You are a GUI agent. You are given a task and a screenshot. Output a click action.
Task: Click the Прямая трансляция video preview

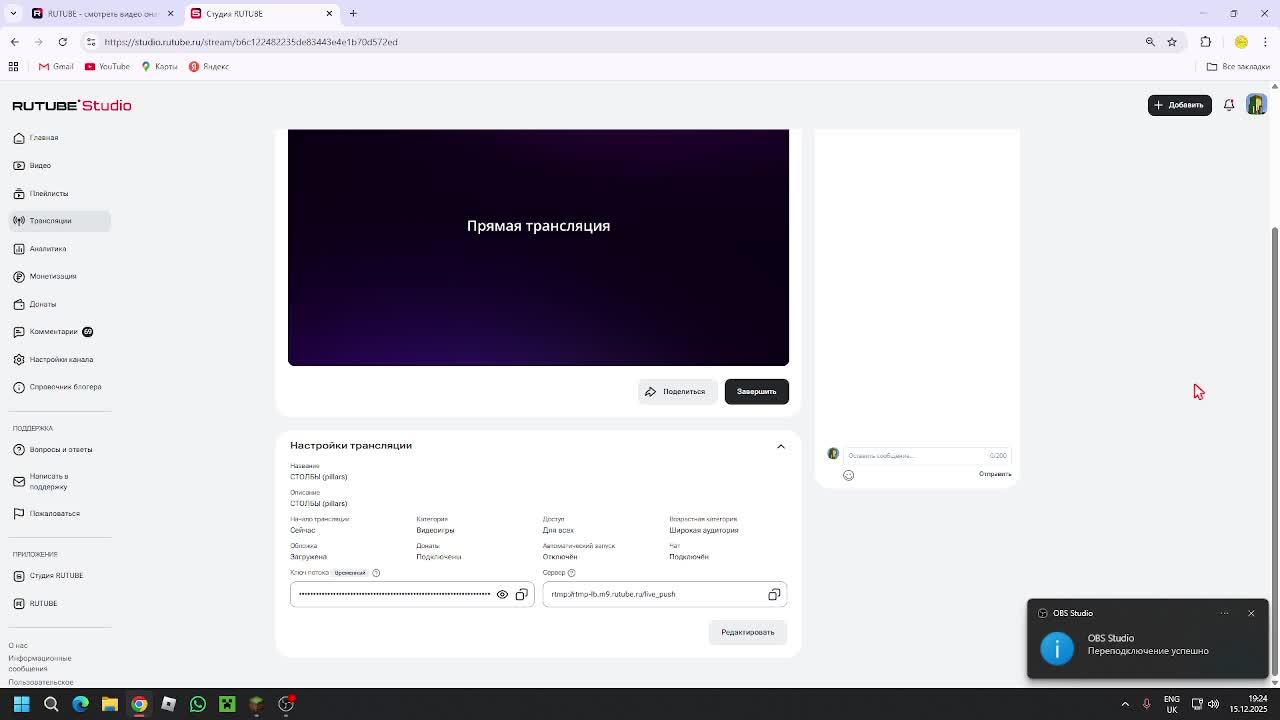click(538, 247)
